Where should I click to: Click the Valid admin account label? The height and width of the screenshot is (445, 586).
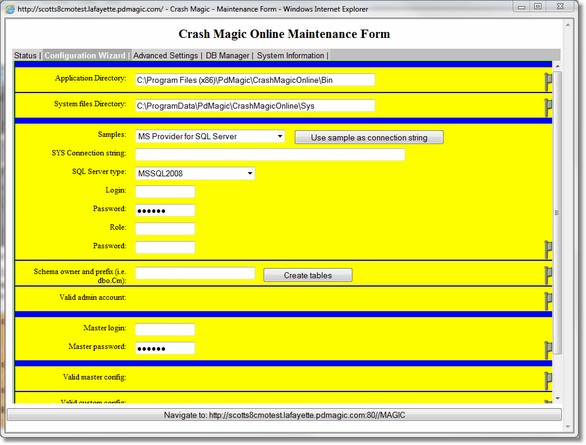click(93, 297)
